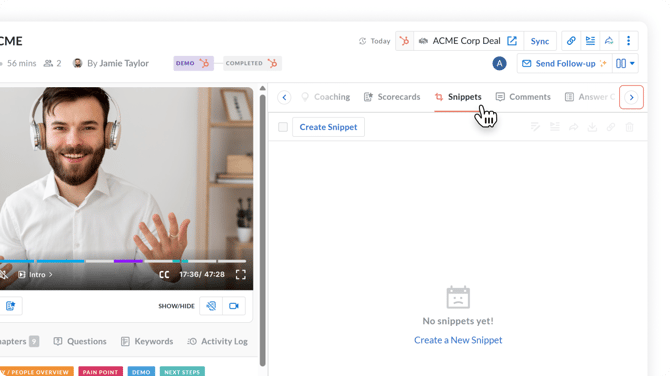Viewport: 670px width, 376px height.
Task: Click the participants count icon showing 2
Action: coord(52,63)
